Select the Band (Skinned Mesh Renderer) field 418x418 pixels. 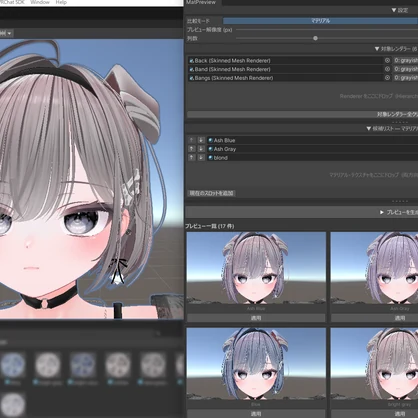tap(285, 69)
